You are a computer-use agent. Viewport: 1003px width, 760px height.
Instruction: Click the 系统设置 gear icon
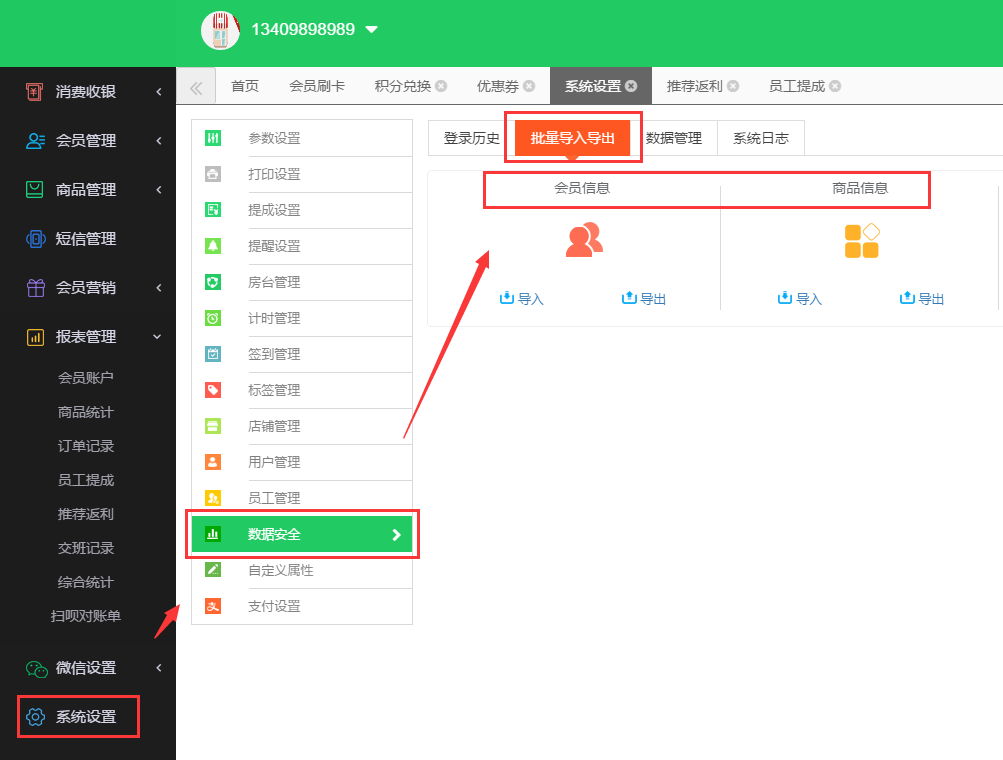pos(36,717)
